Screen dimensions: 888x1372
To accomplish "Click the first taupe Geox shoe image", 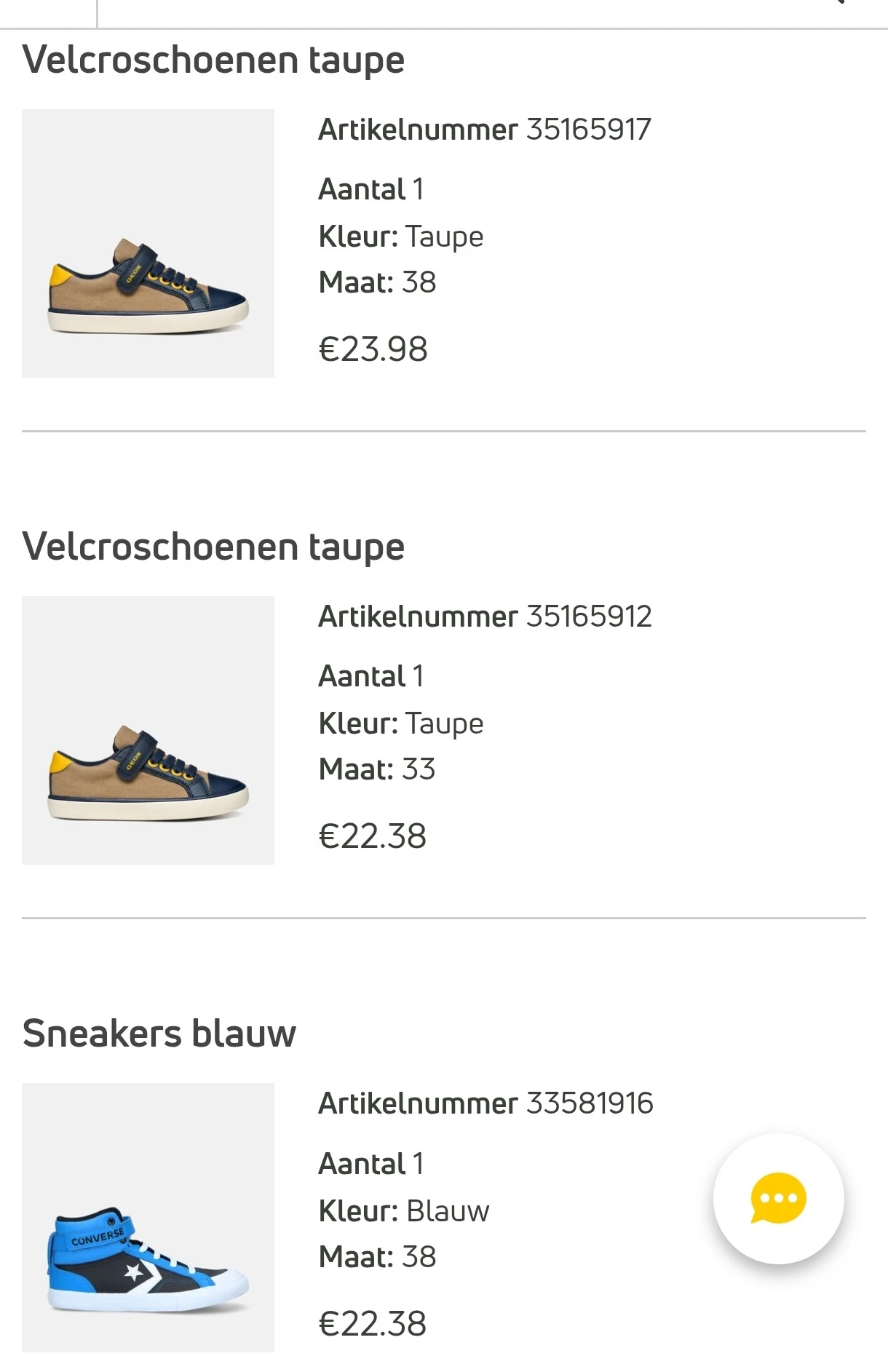I will coord(148,244).
